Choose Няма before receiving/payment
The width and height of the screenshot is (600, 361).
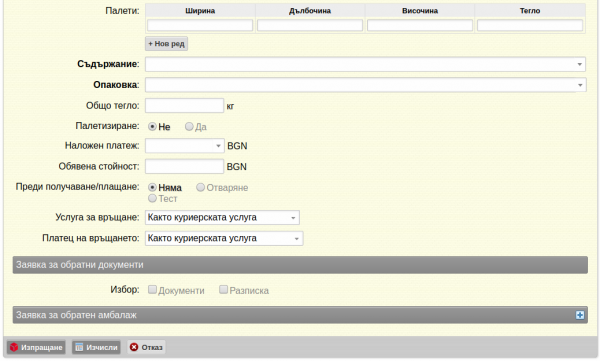coord(152,187)
